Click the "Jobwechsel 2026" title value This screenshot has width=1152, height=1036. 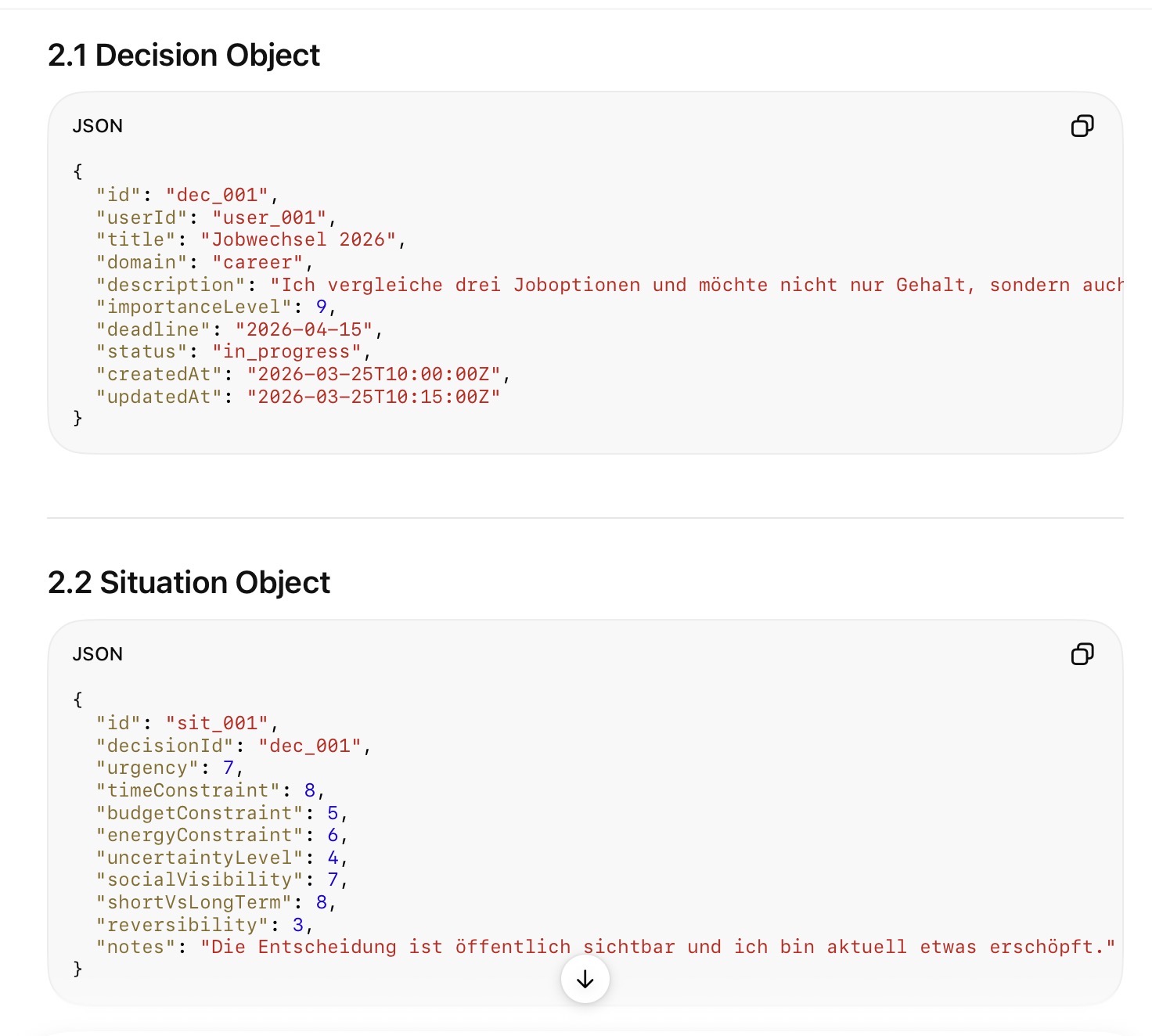point(298,239)
